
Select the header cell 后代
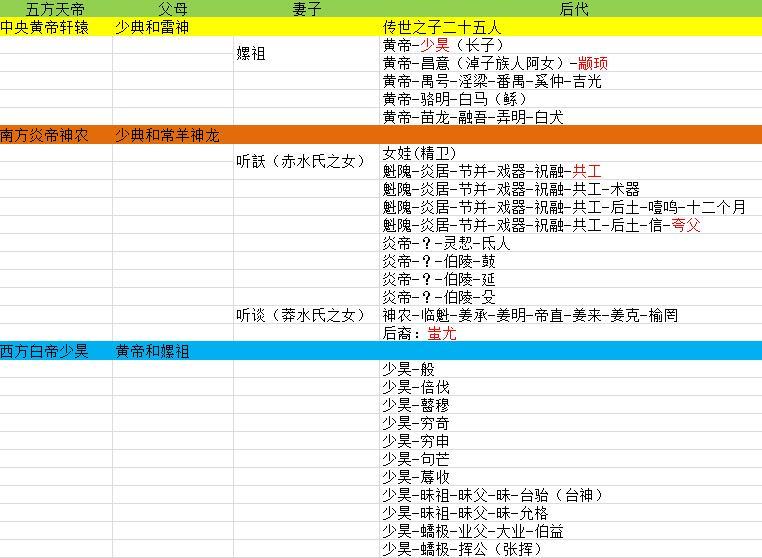pos(573,9)
